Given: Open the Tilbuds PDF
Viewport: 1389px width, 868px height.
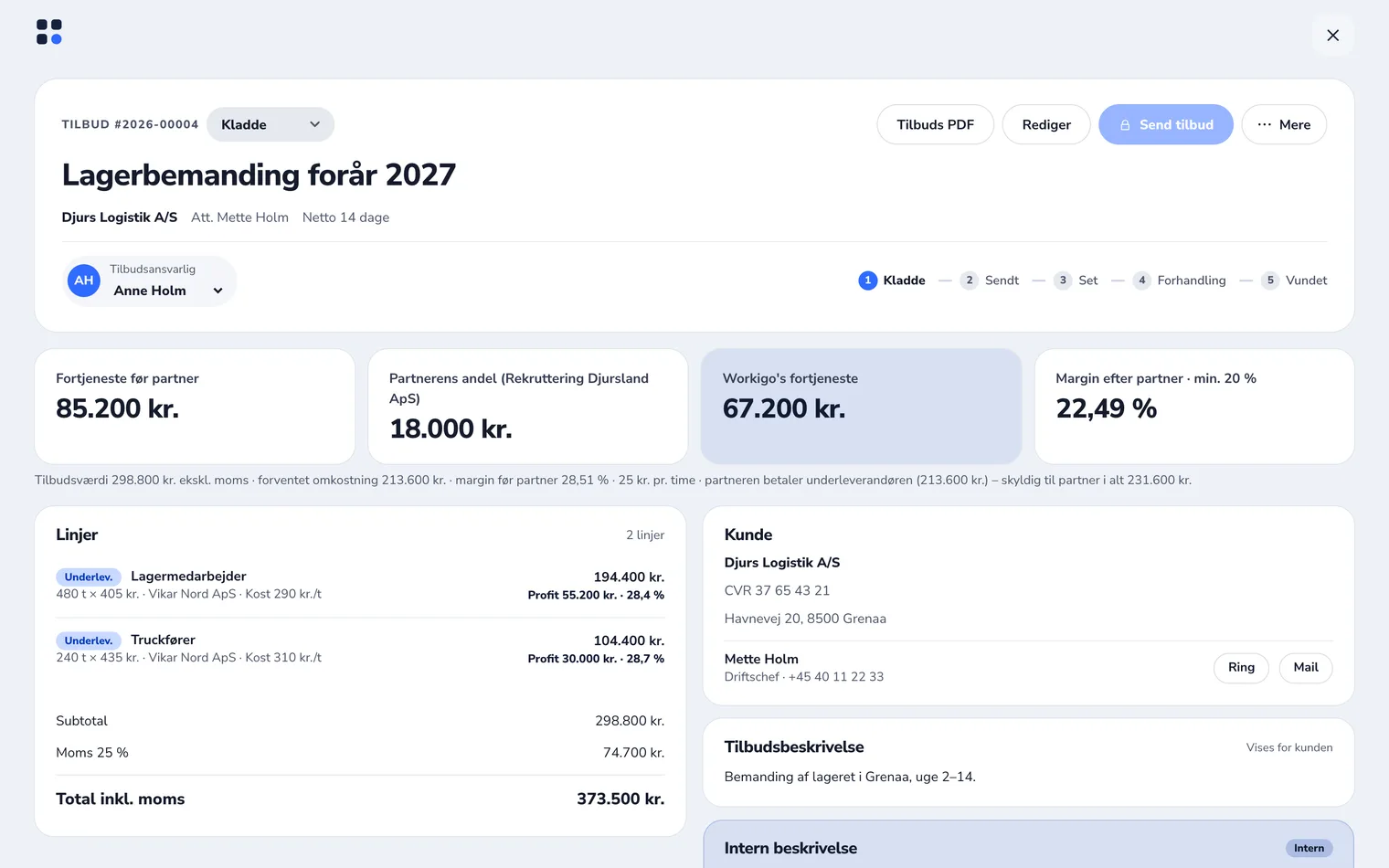Looking at the screenshot, I should pos(935,124).
